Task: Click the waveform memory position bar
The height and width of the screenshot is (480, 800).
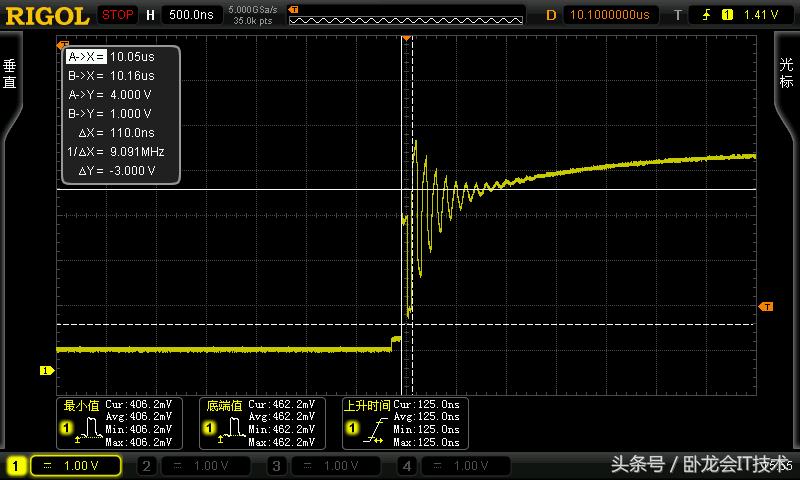Action: [405, 15]
